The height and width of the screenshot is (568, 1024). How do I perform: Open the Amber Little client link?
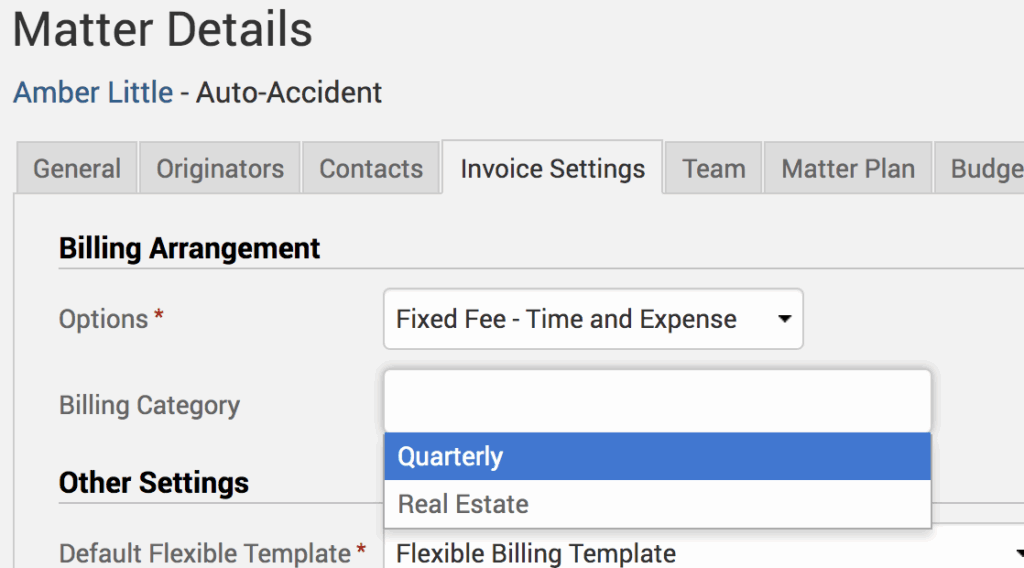click(x=93, y=93)
